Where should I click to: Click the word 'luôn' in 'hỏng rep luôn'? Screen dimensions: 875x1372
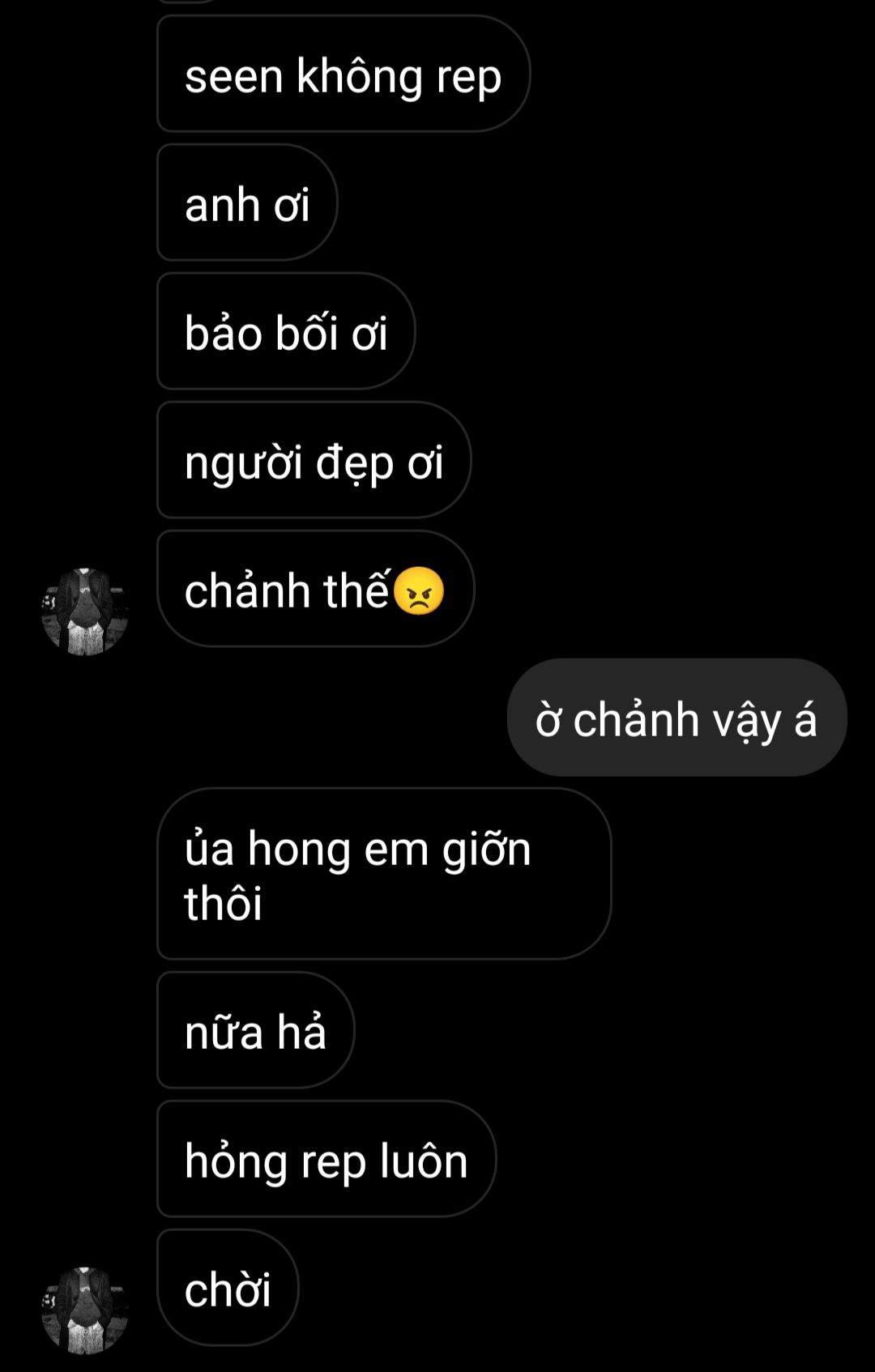coord(424,1161)
